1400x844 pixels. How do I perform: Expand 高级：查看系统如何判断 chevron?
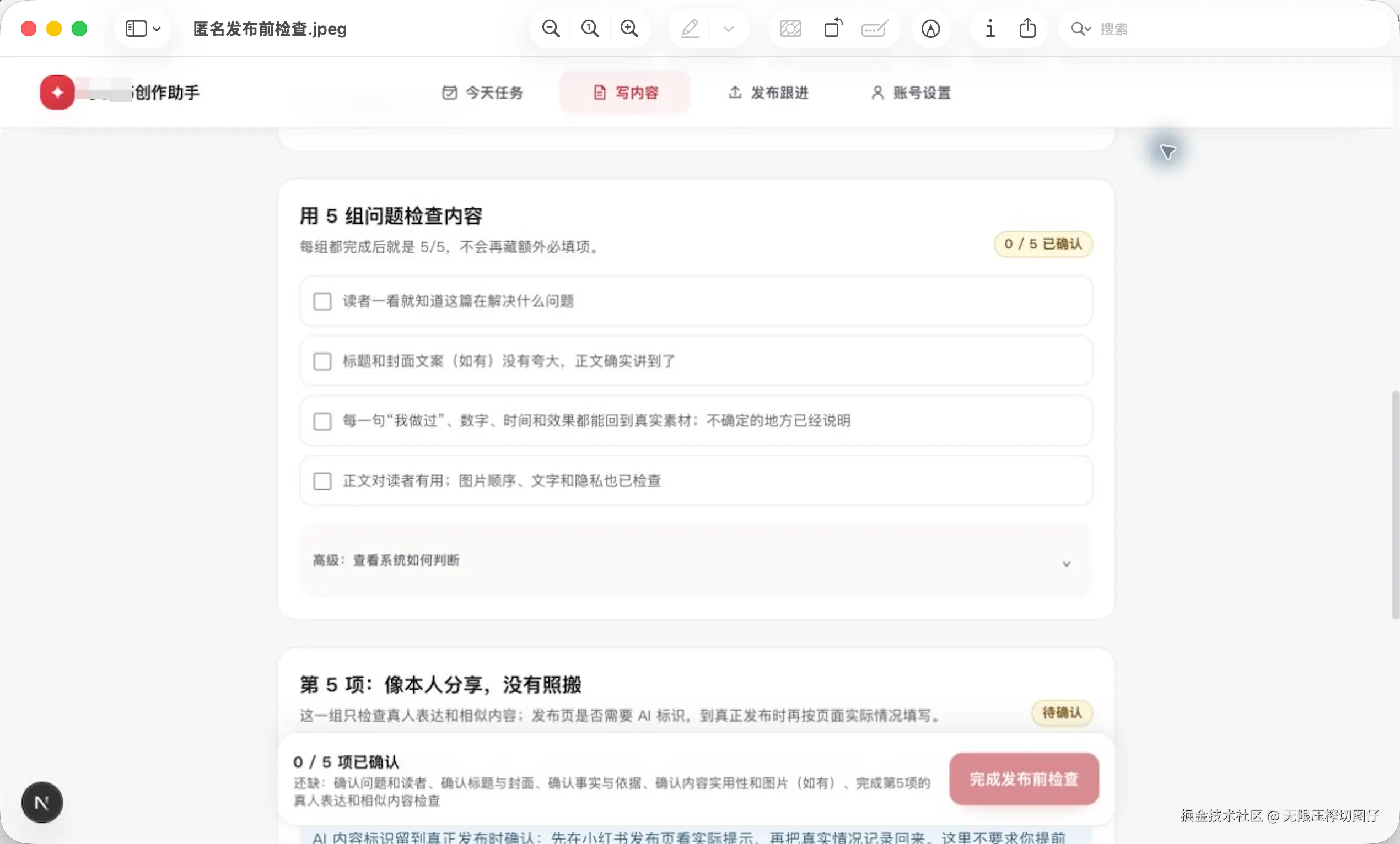tap(1066, 564)
